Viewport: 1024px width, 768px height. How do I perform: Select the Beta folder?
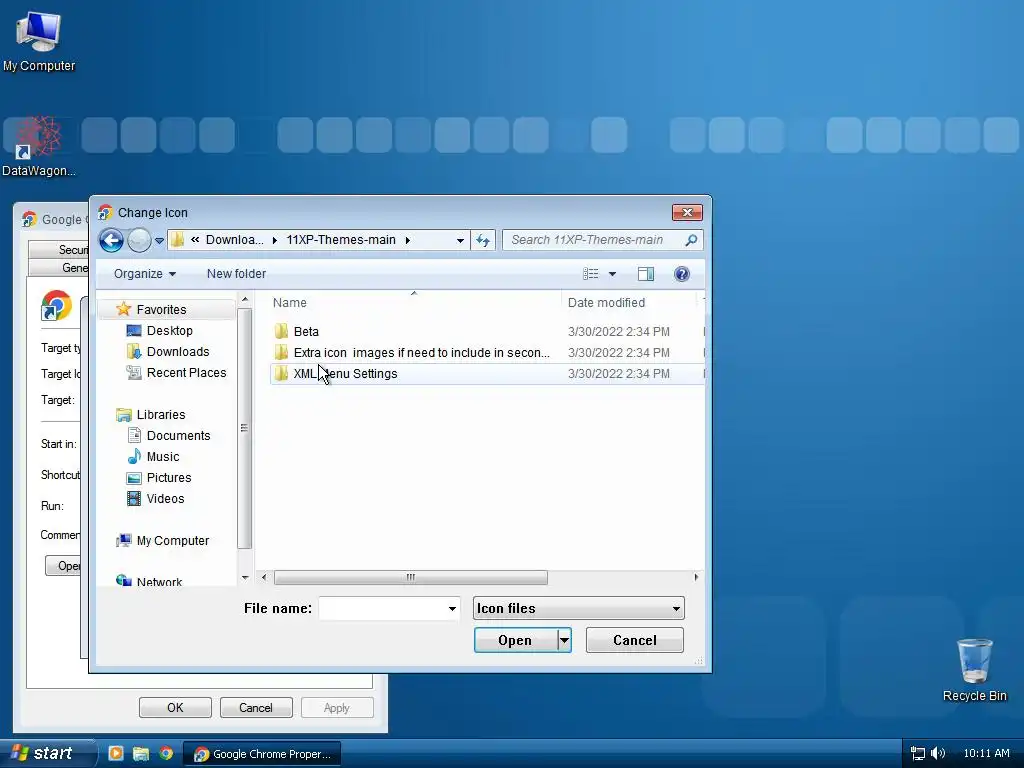pyautogui.click(x=306, y=331)
